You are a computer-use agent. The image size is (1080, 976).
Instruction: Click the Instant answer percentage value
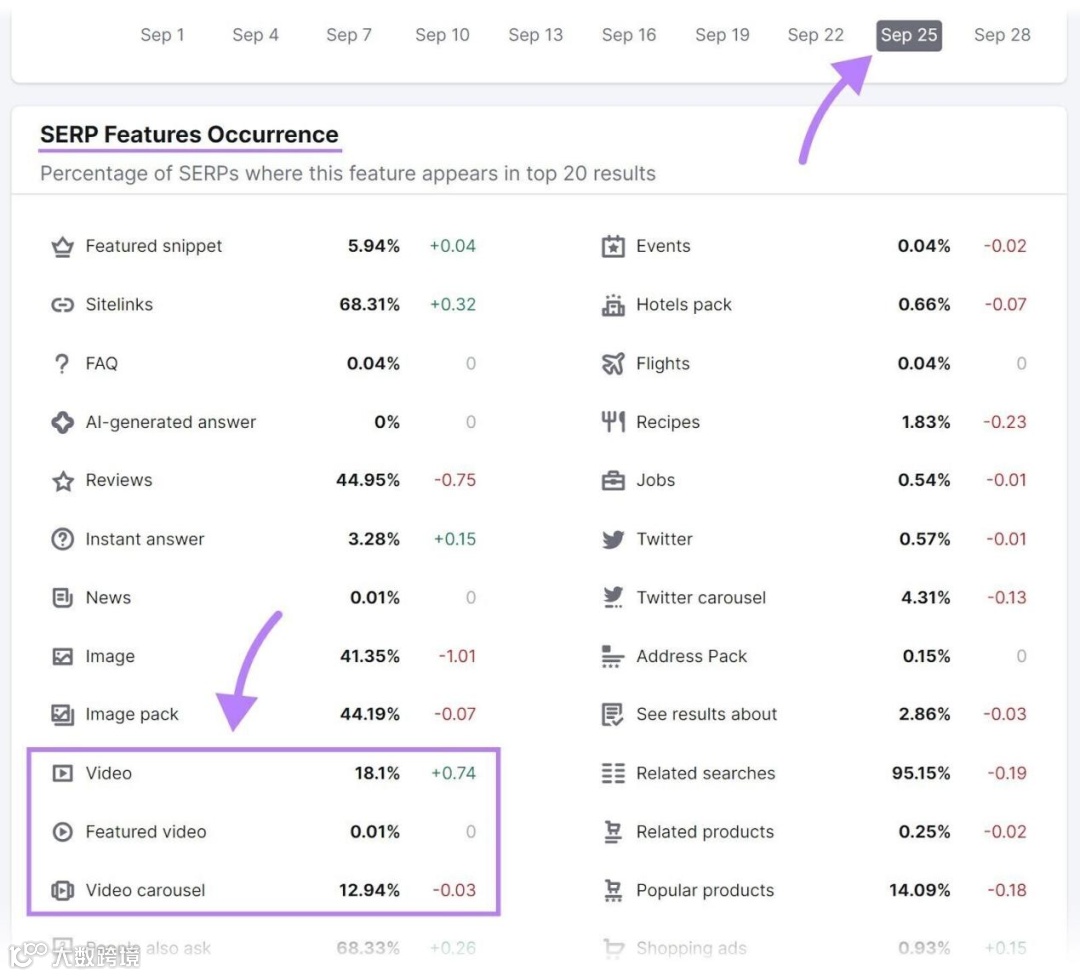click(x=374, y=539)
